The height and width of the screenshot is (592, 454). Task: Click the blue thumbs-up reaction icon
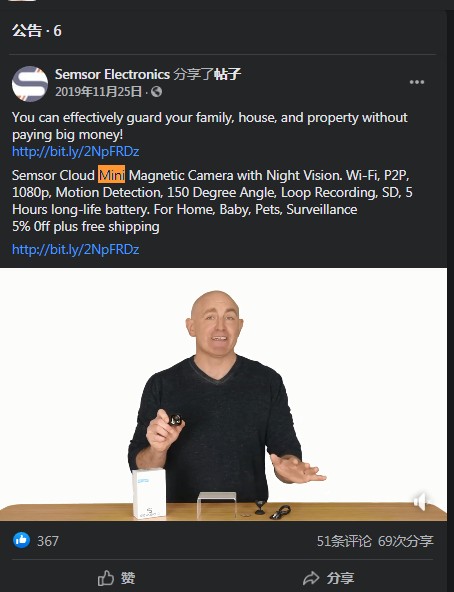[22, 540]
